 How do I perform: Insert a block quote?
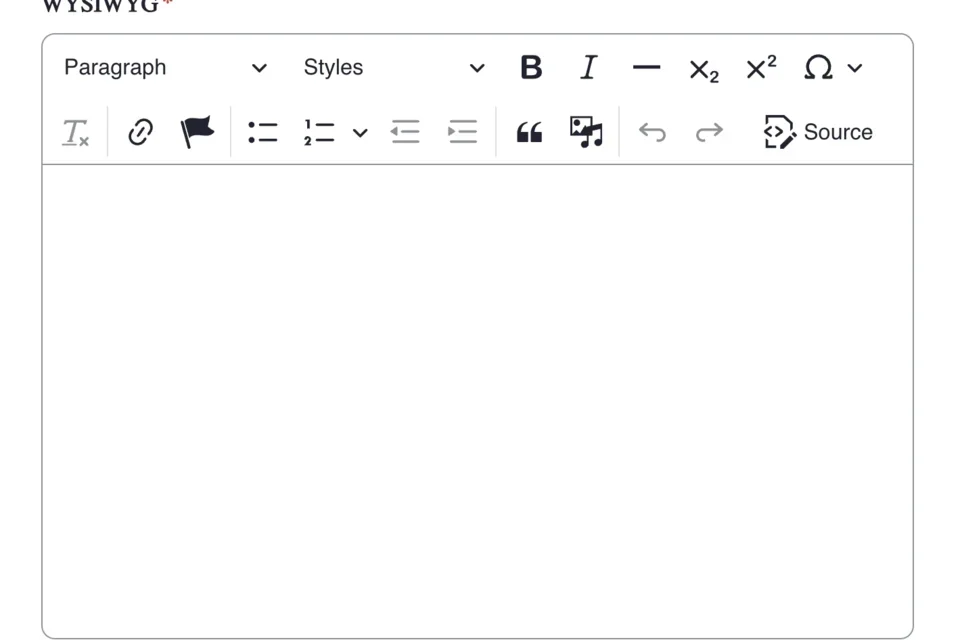[529, 131]
